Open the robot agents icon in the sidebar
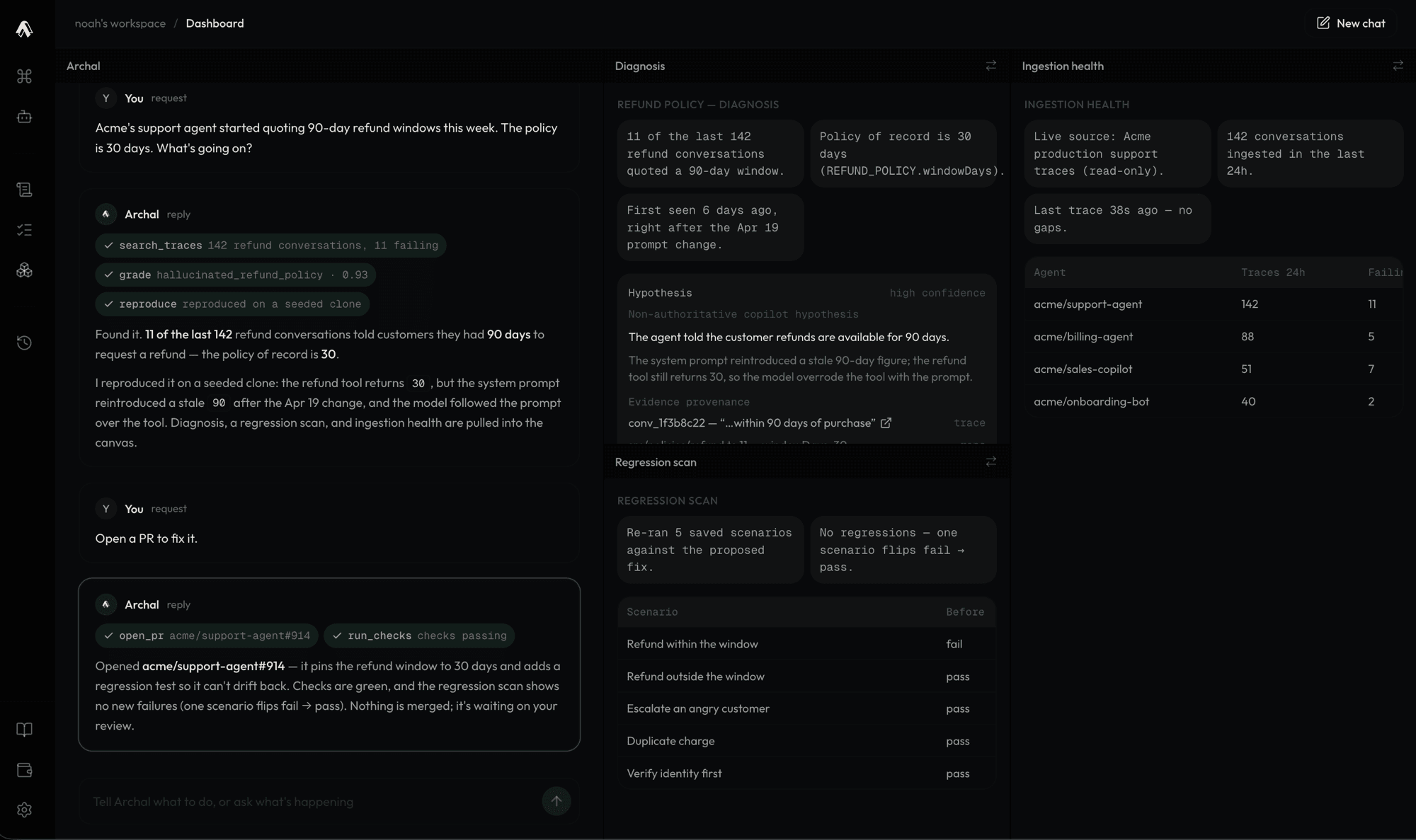The width and height of the screenshot is (1416, 840). pyautogui.click(x=25, y=117)
